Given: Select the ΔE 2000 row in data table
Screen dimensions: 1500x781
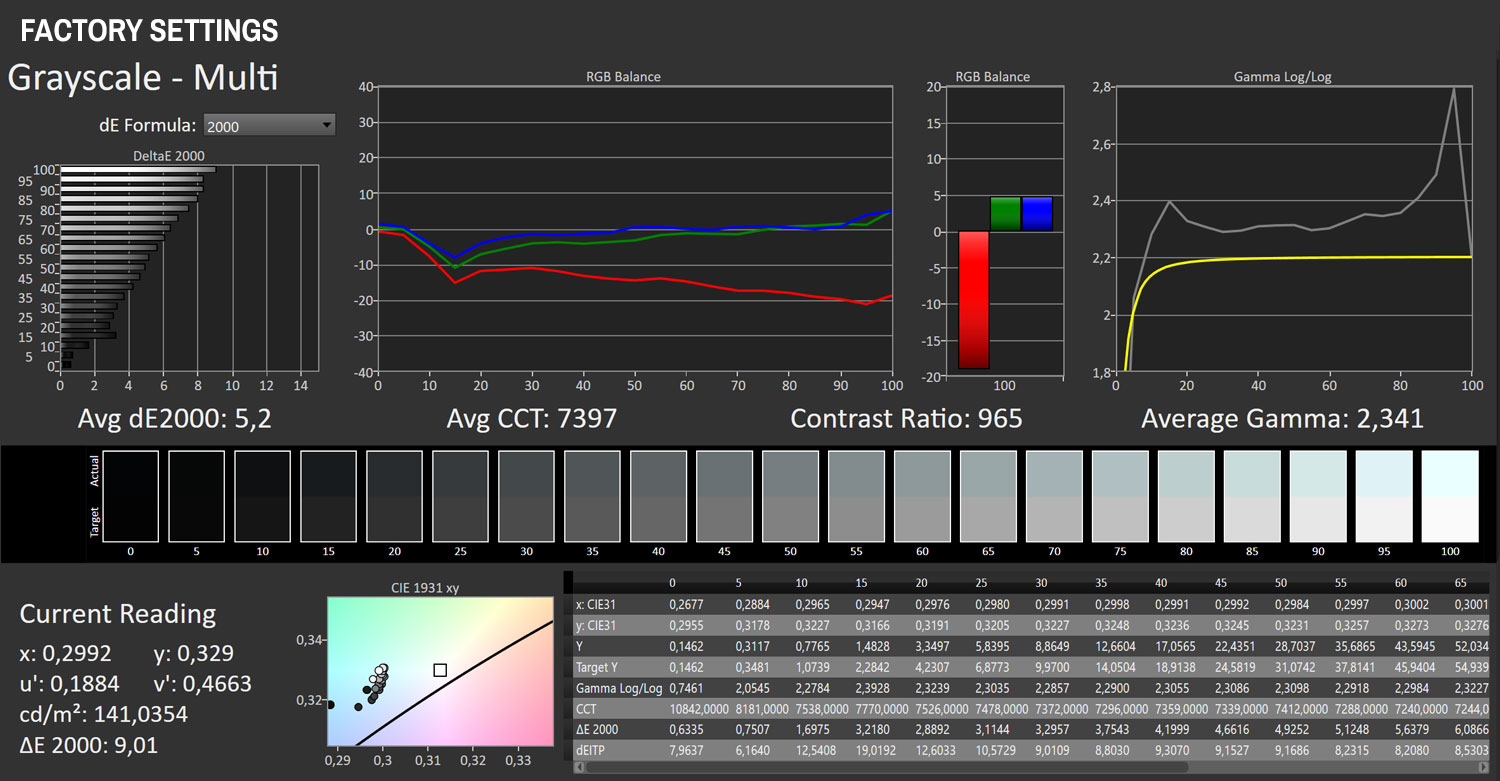Looking at the screenshot, I should (596, 731).
